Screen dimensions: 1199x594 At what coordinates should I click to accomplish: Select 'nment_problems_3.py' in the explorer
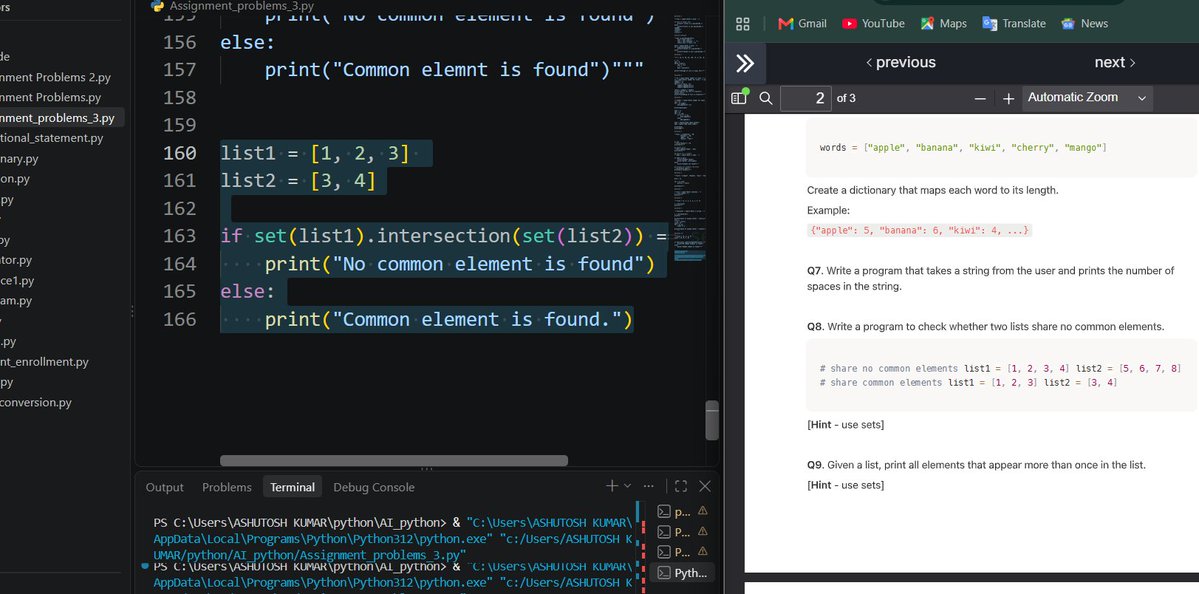click(57, 118)
